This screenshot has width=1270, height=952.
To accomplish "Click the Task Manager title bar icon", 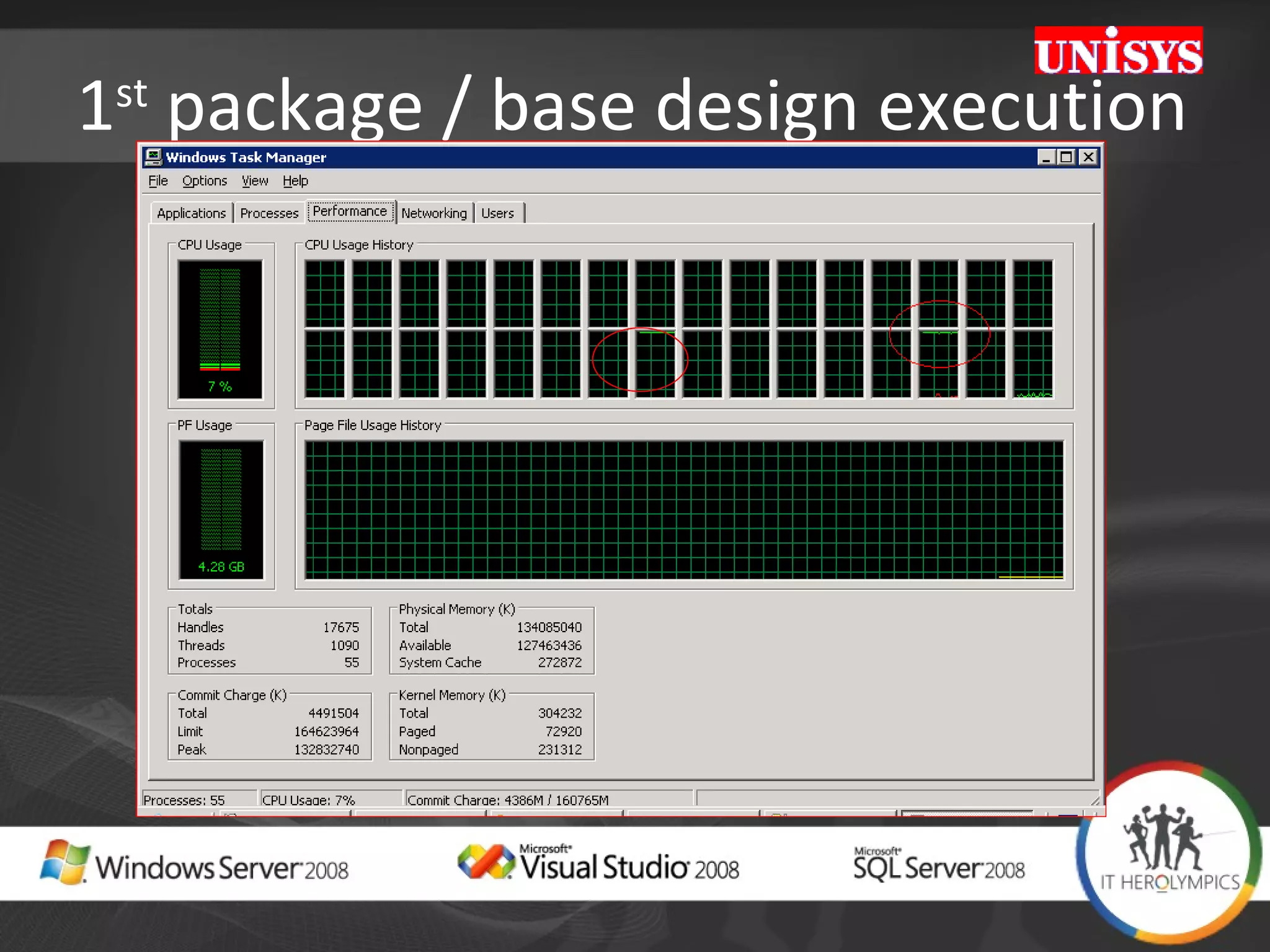I will coord(153,157).
